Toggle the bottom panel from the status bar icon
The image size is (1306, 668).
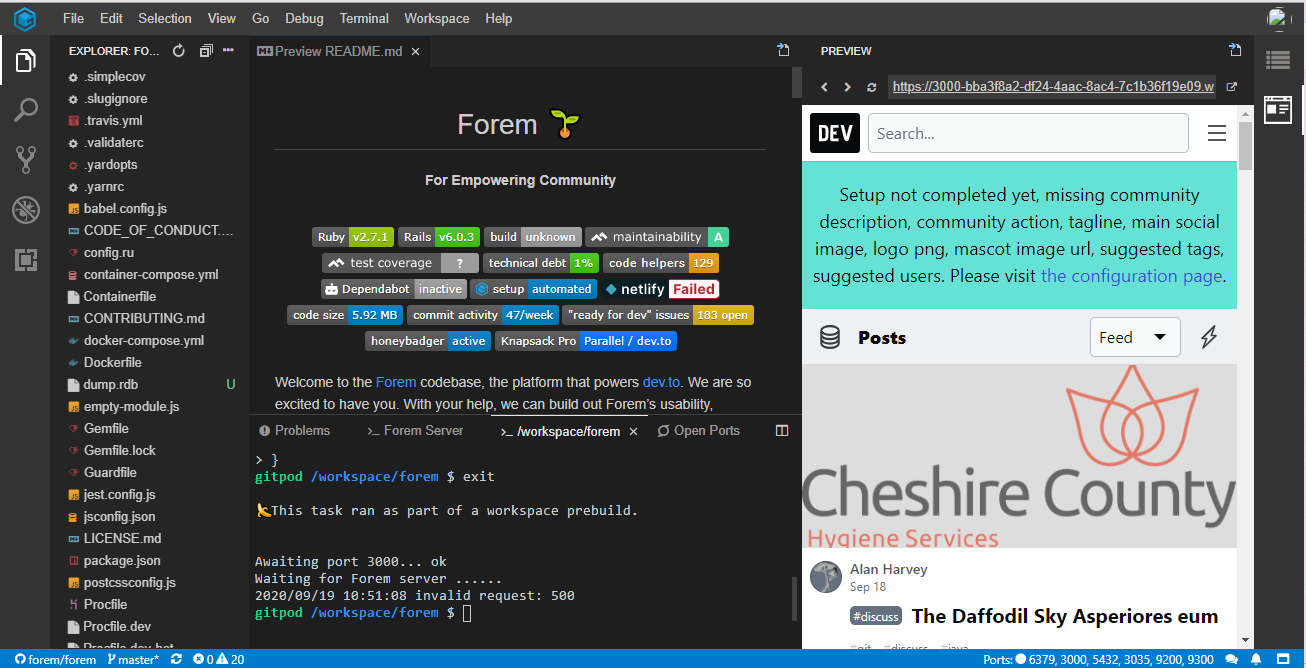coord(1281,659)
